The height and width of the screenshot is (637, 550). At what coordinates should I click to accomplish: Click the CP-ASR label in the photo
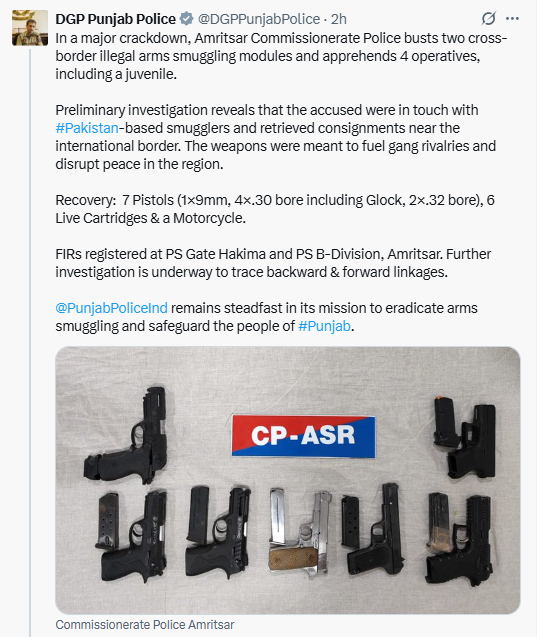[303, 436]
